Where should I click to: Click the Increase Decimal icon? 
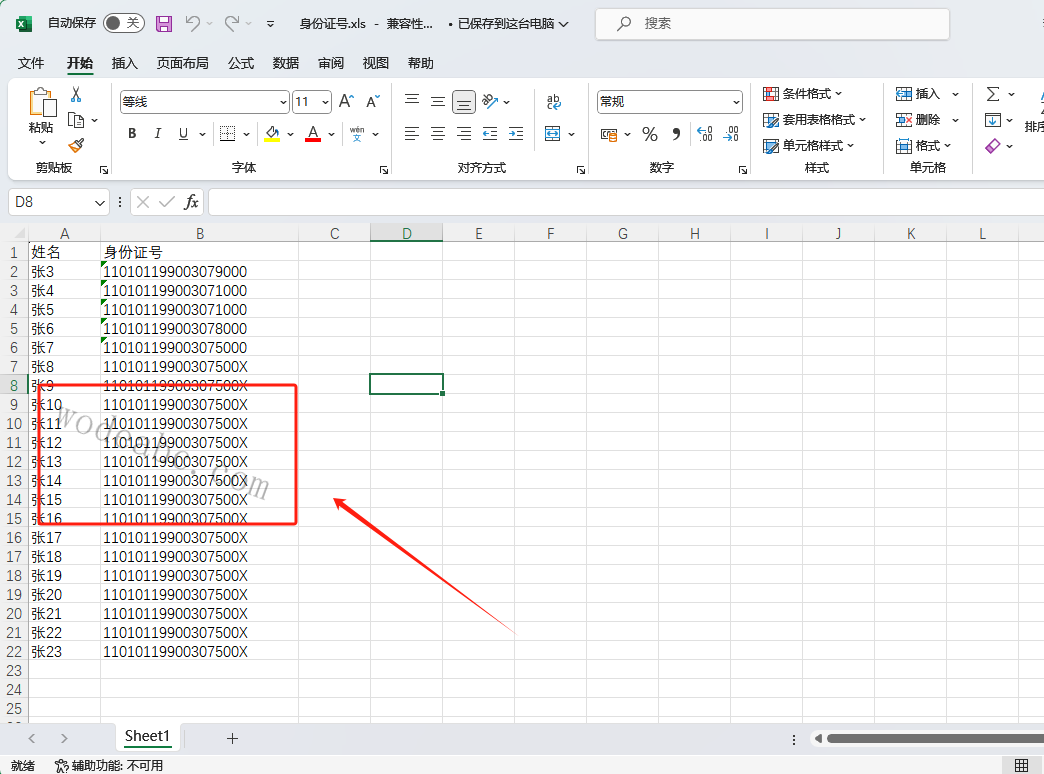pos(704,134)
